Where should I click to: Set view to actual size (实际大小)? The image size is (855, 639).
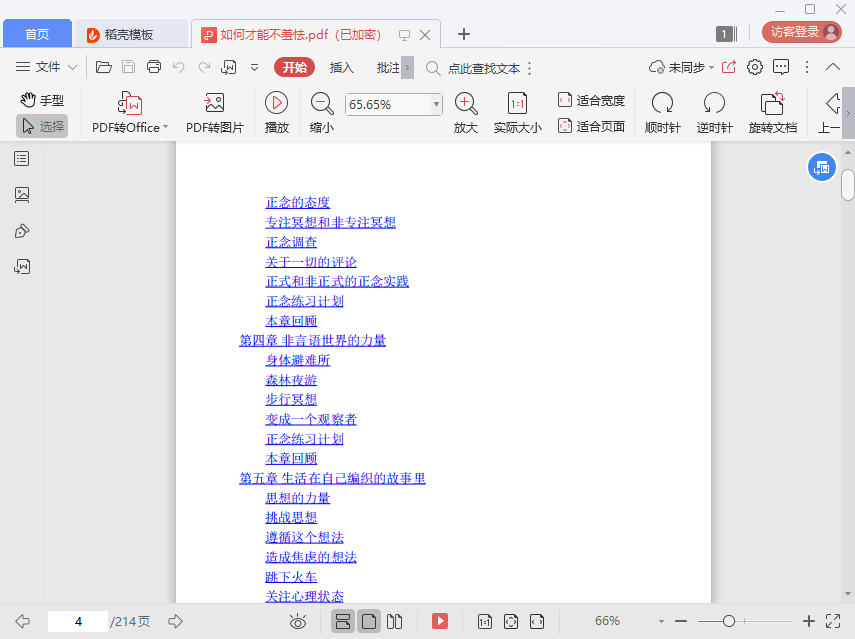517,113
